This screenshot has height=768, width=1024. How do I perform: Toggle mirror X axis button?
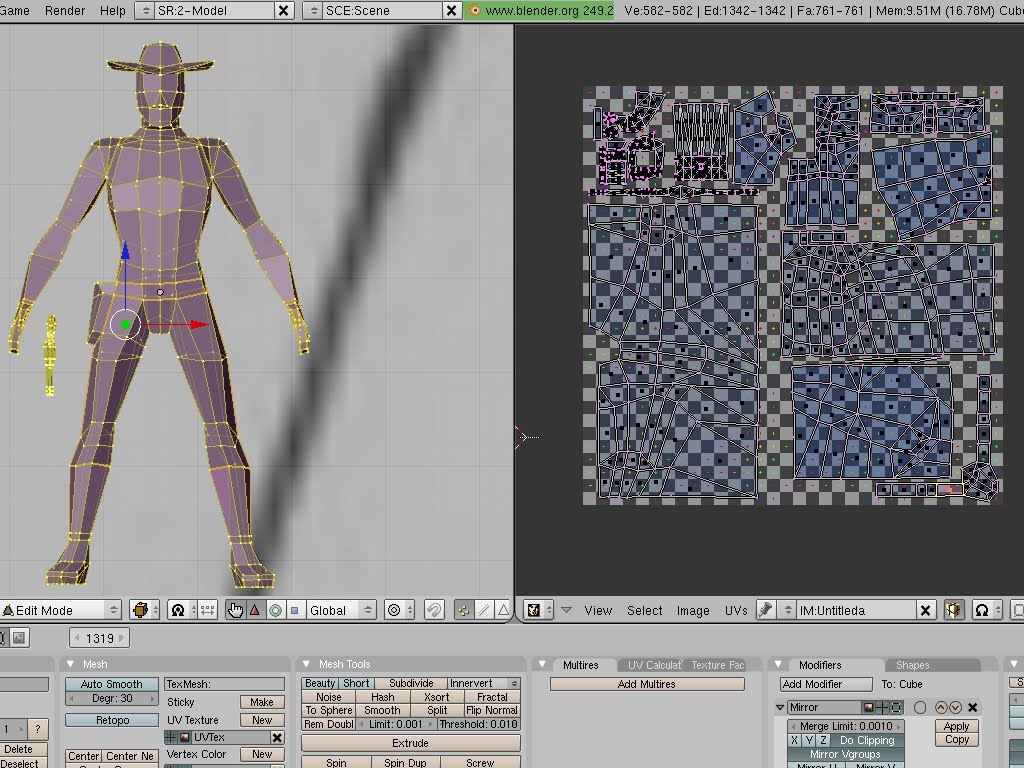click(794, 740)
